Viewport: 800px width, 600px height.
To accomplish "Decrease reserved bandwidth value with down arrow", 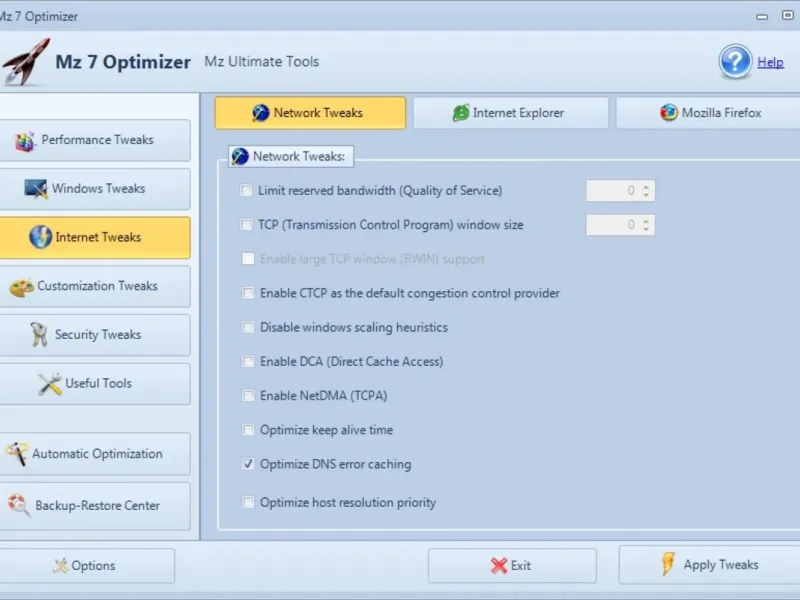I will (x=646, y=195).
